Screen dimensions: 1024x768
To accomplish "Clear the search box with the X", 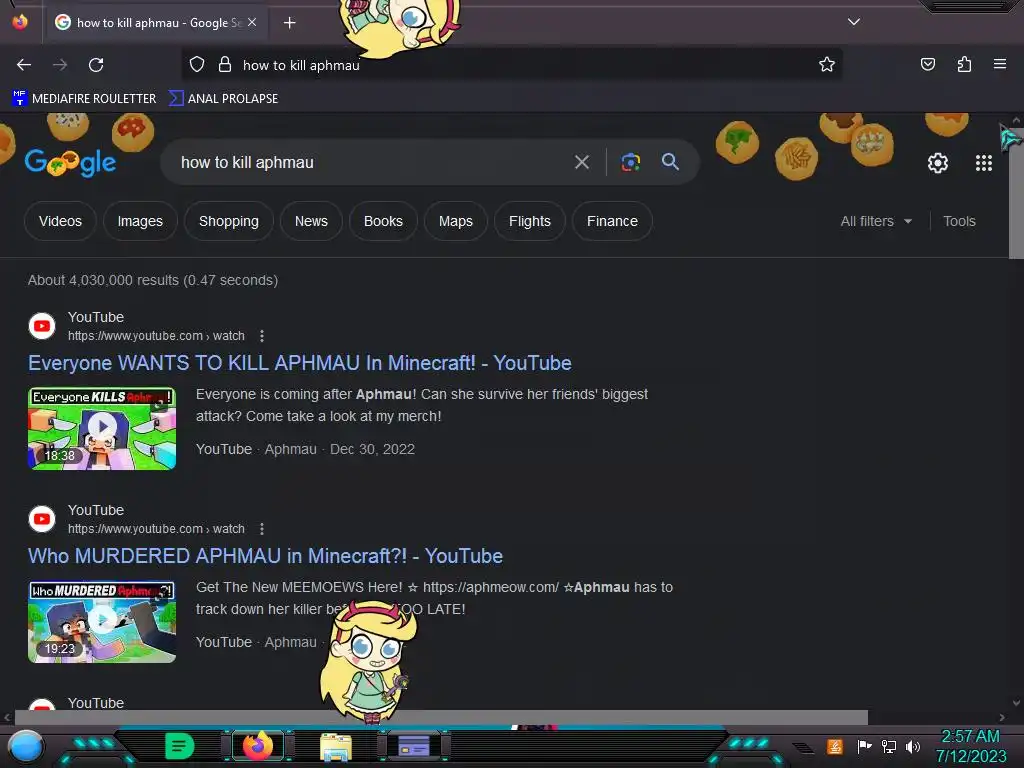I will (x=581, y=162).
